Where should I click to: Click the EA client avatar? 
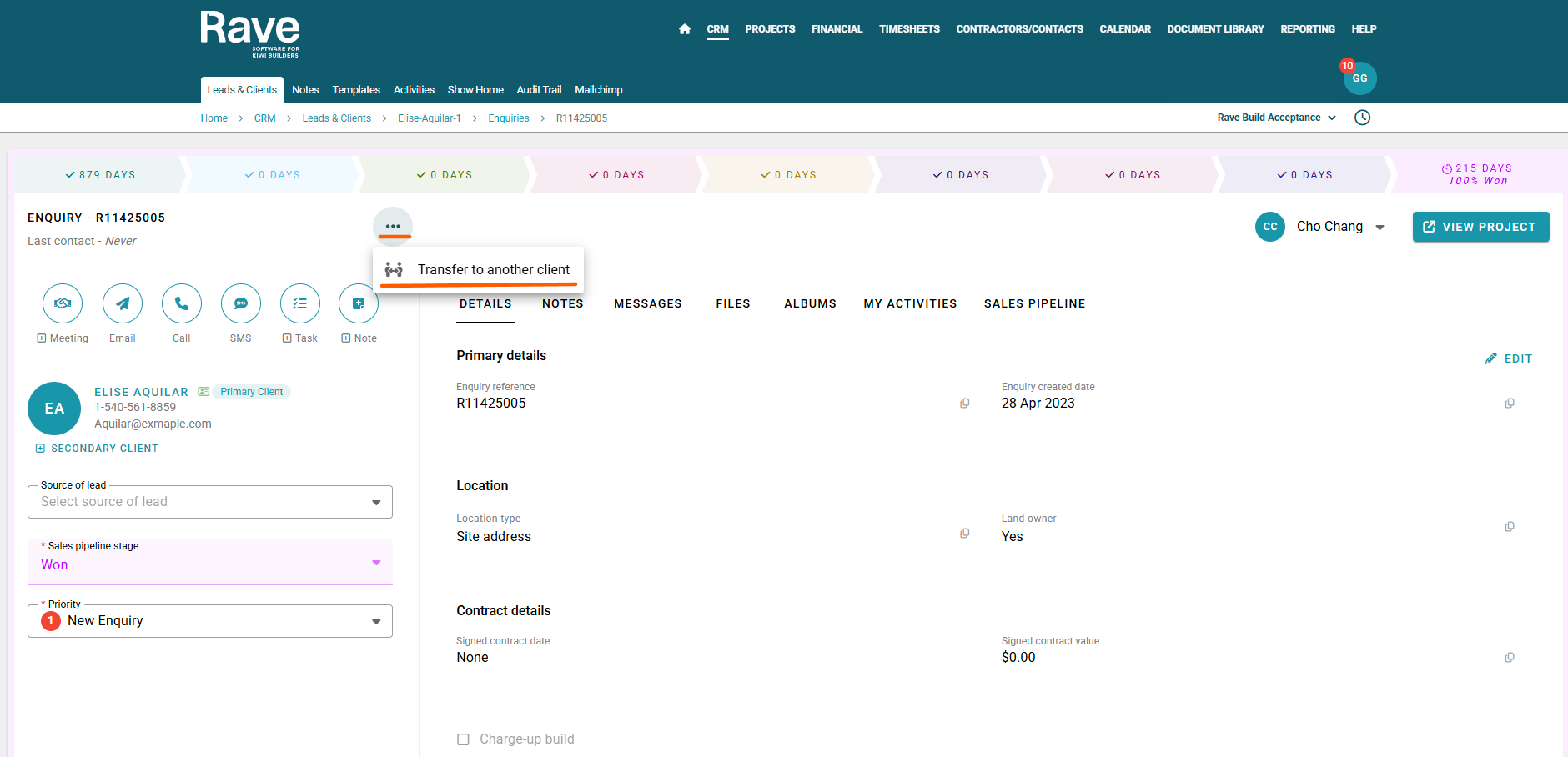click(x=54, y=409)
